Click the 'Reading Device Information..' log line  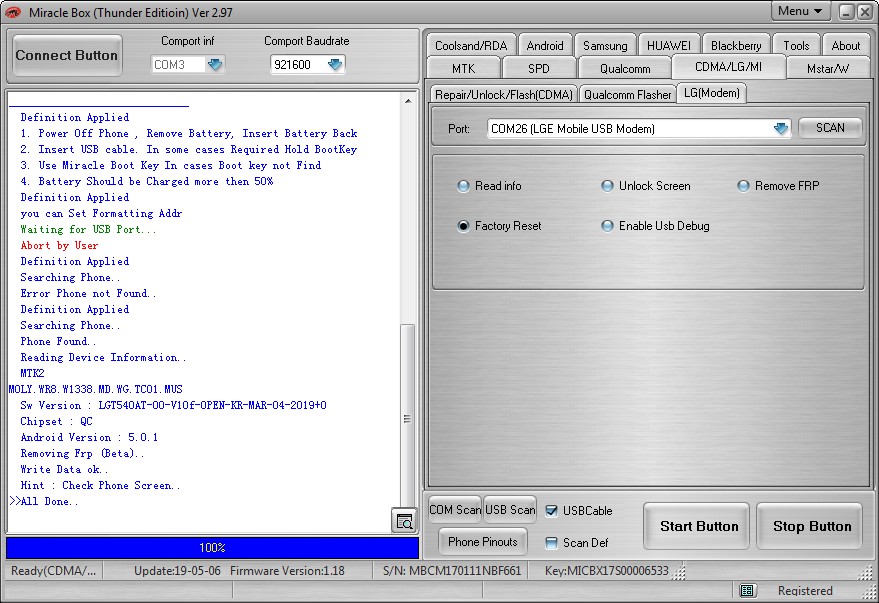pos(103,358)
